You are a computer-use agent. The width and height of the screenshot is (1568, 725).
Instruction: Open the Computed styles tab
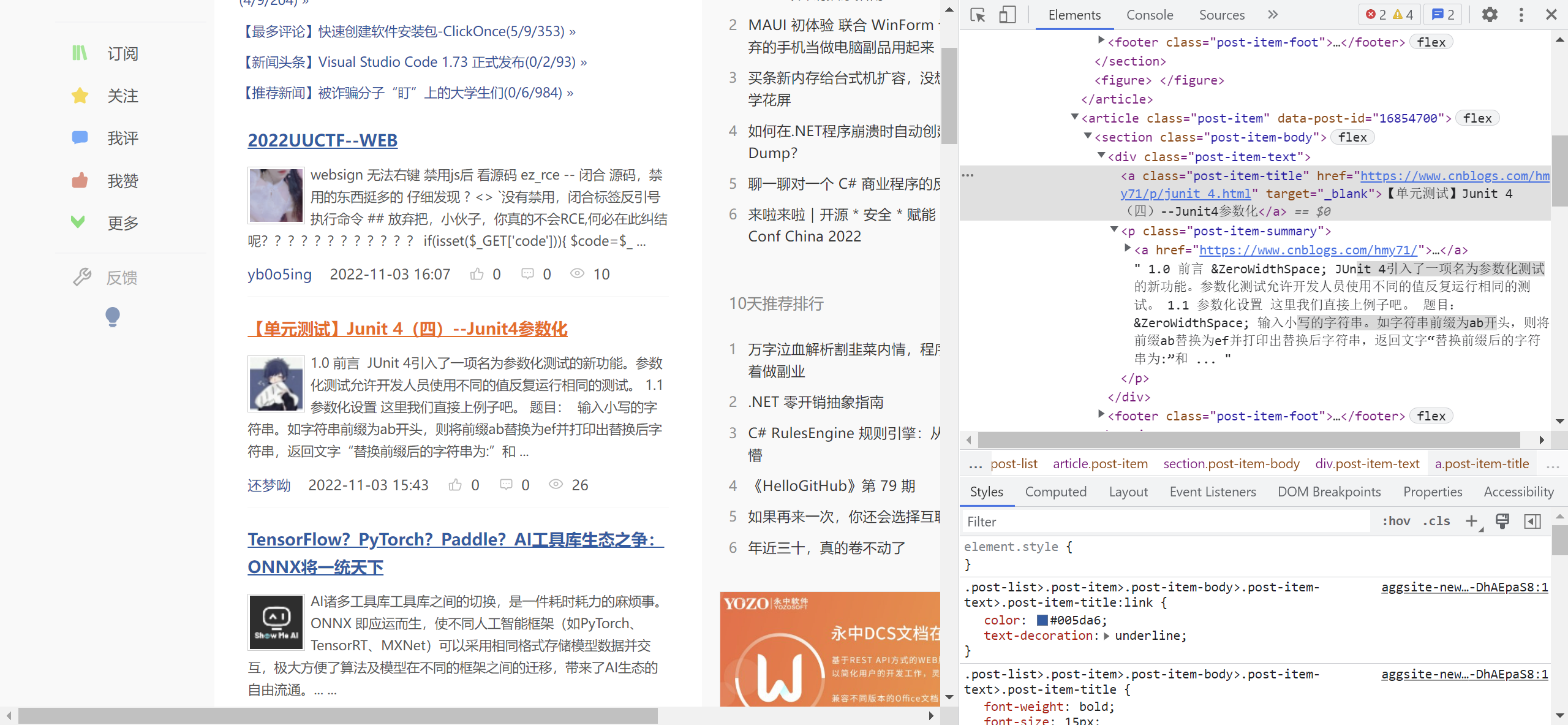coord(1055,492)
